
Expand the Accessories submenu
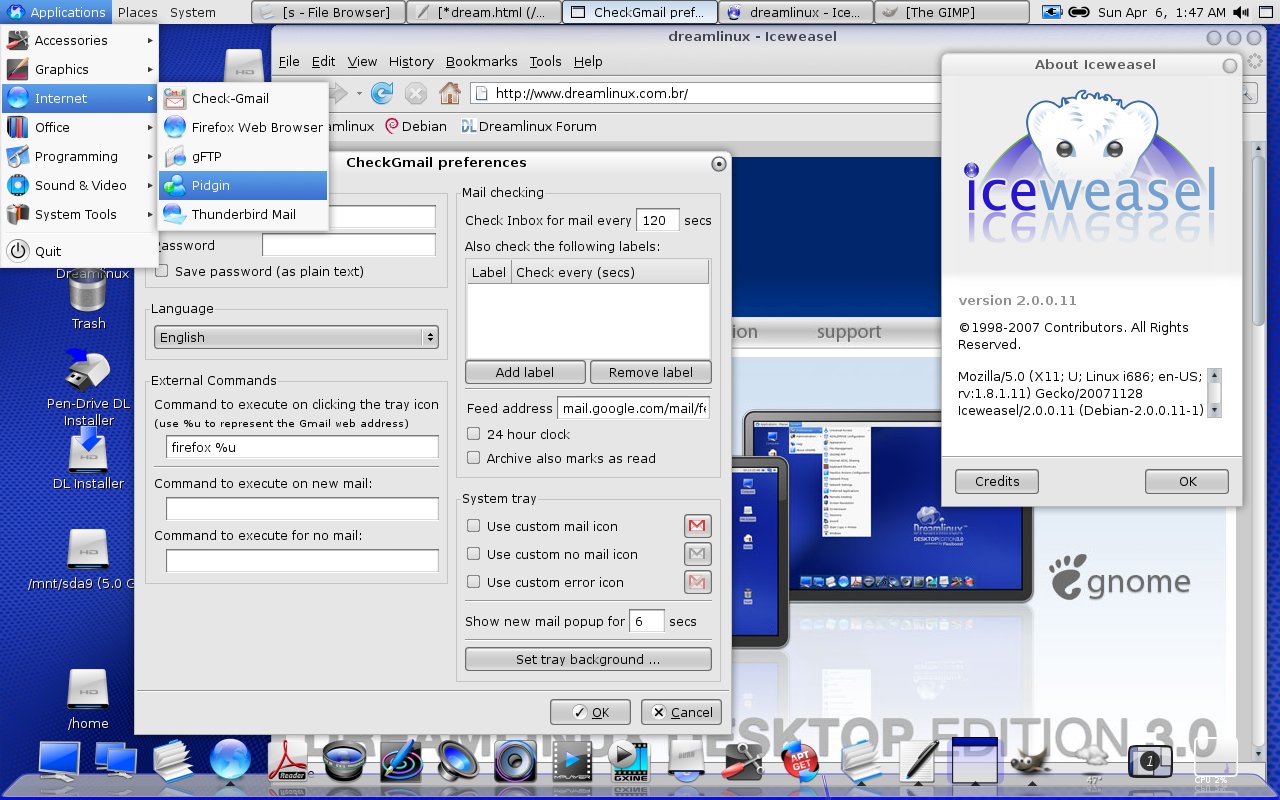coord(80,40)
